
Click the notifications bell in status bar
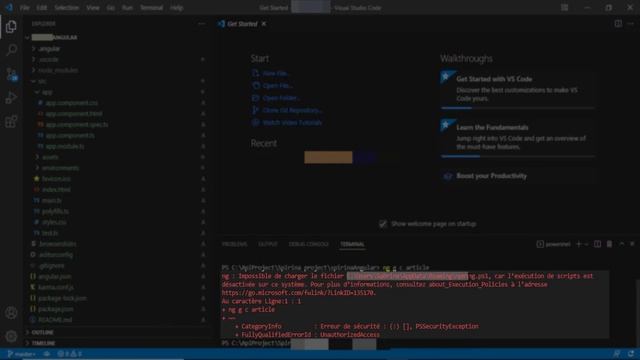click(631, 354)
